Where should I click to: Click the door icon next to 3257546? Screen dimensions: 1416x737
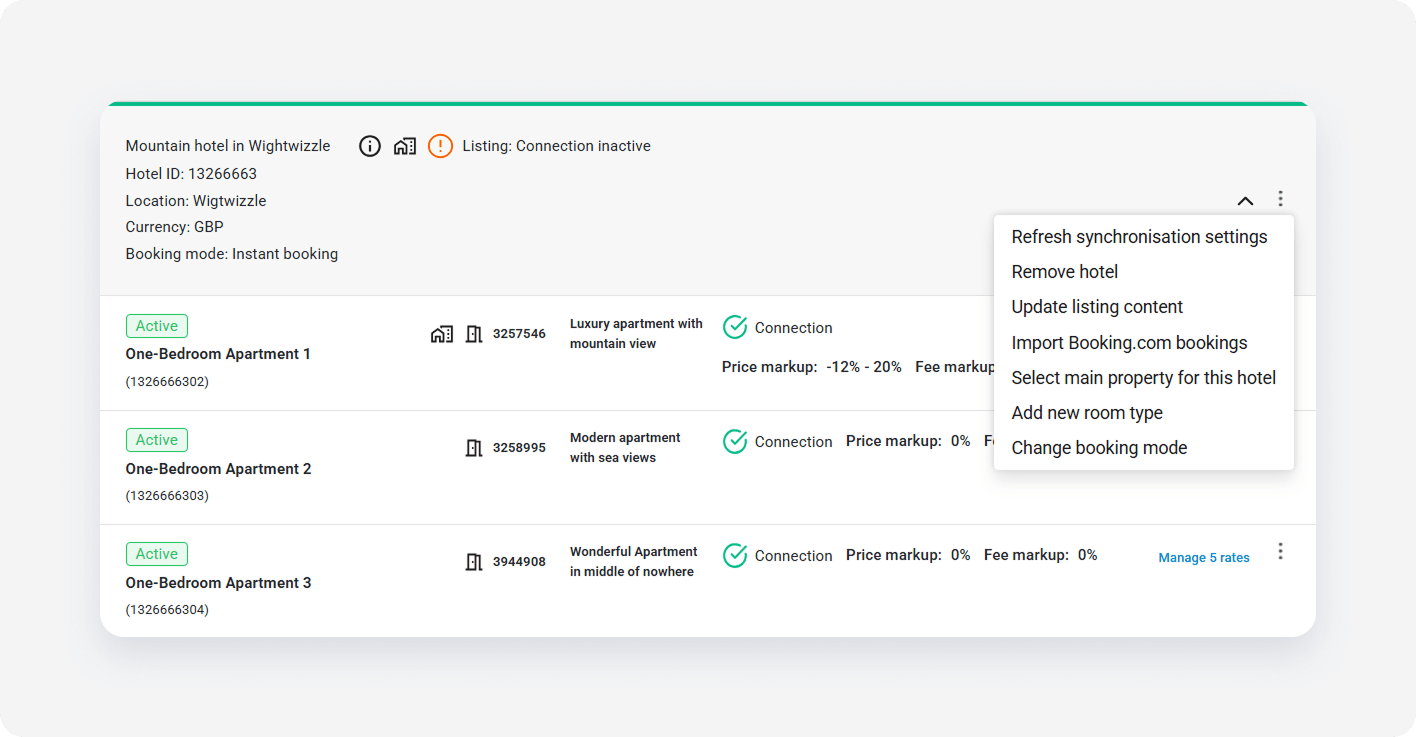pos(474,334)
